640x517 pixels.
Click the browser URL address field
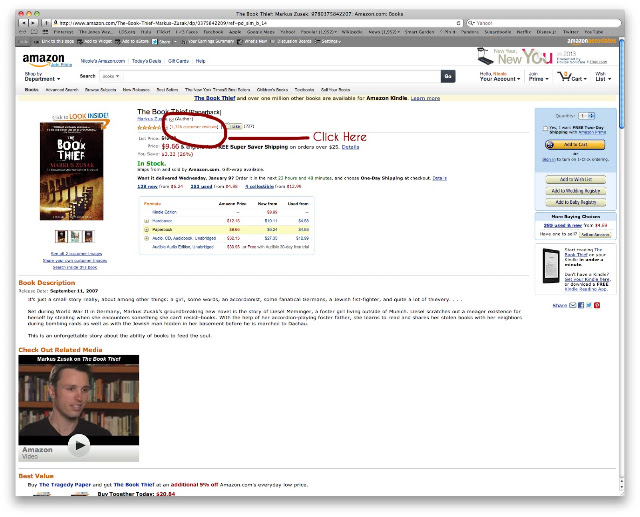click(255, 23)
